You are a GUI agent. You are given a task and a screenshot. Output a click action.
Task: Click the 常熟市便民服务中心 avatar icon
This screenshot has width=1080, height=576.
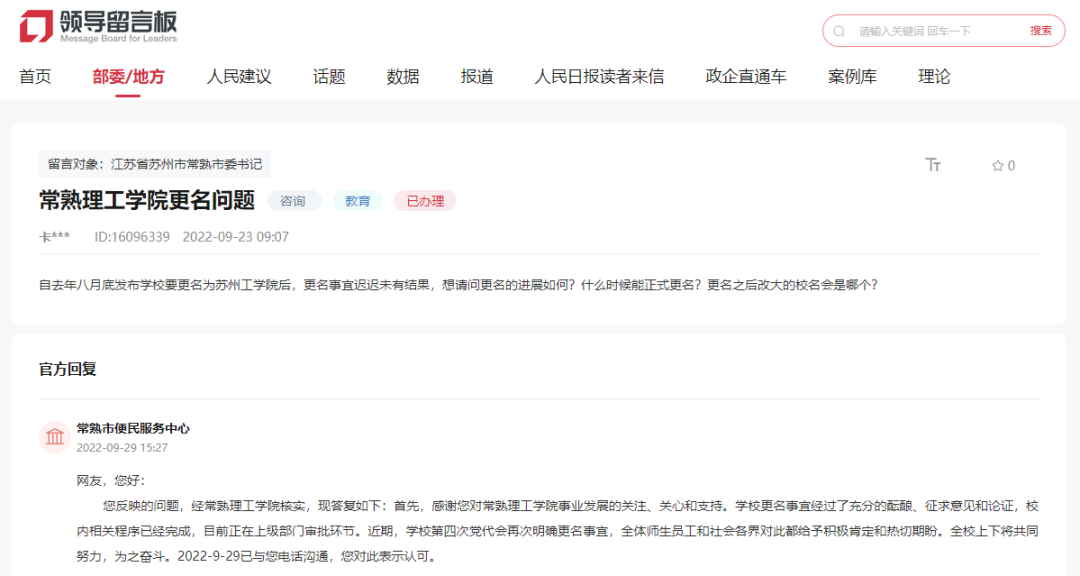coord(55,436)
